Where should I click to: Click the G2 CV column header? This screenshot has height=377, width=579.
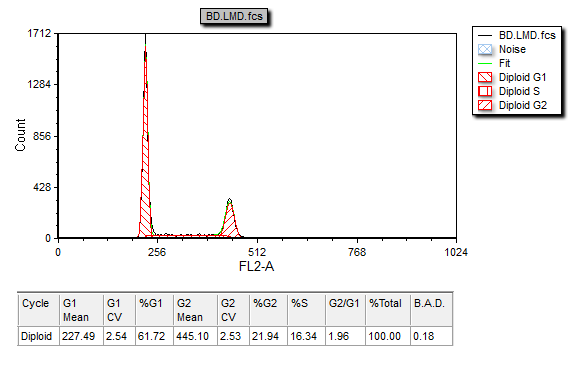point(233,309)
